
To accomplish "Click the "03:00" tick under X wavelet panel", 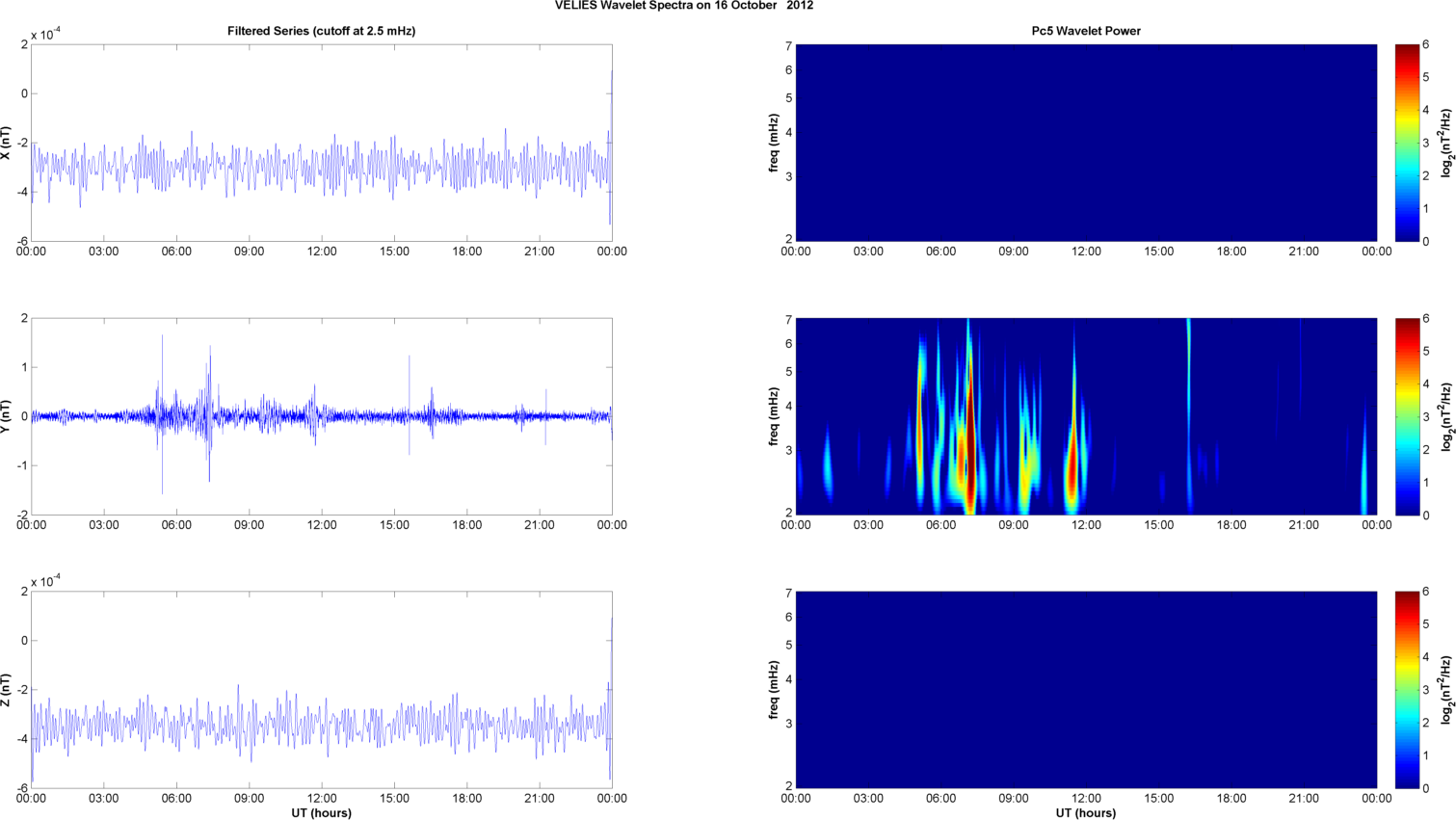I will coord(868,251).
